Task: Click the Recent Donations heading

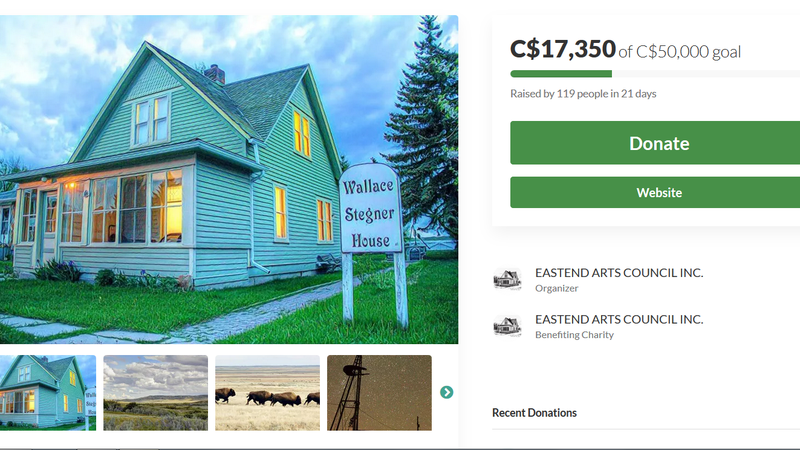Action: click(x=534, y=413)
